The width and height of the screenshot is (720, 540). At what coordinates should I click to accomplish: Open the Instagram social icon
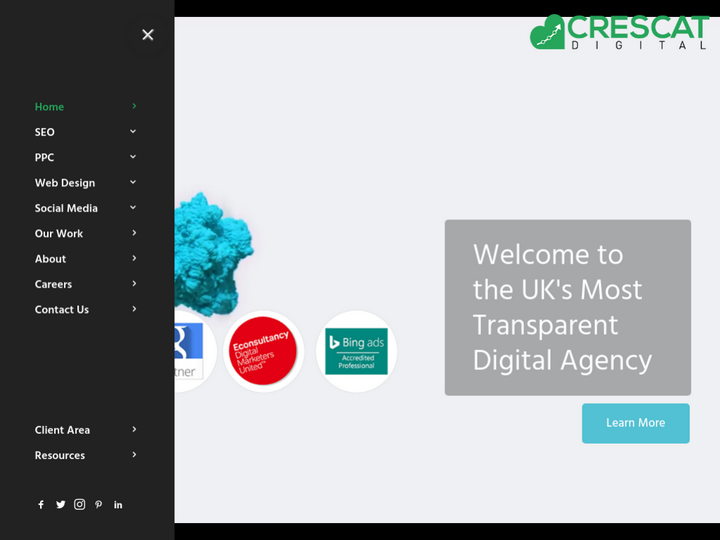click(x=79, y=505)
